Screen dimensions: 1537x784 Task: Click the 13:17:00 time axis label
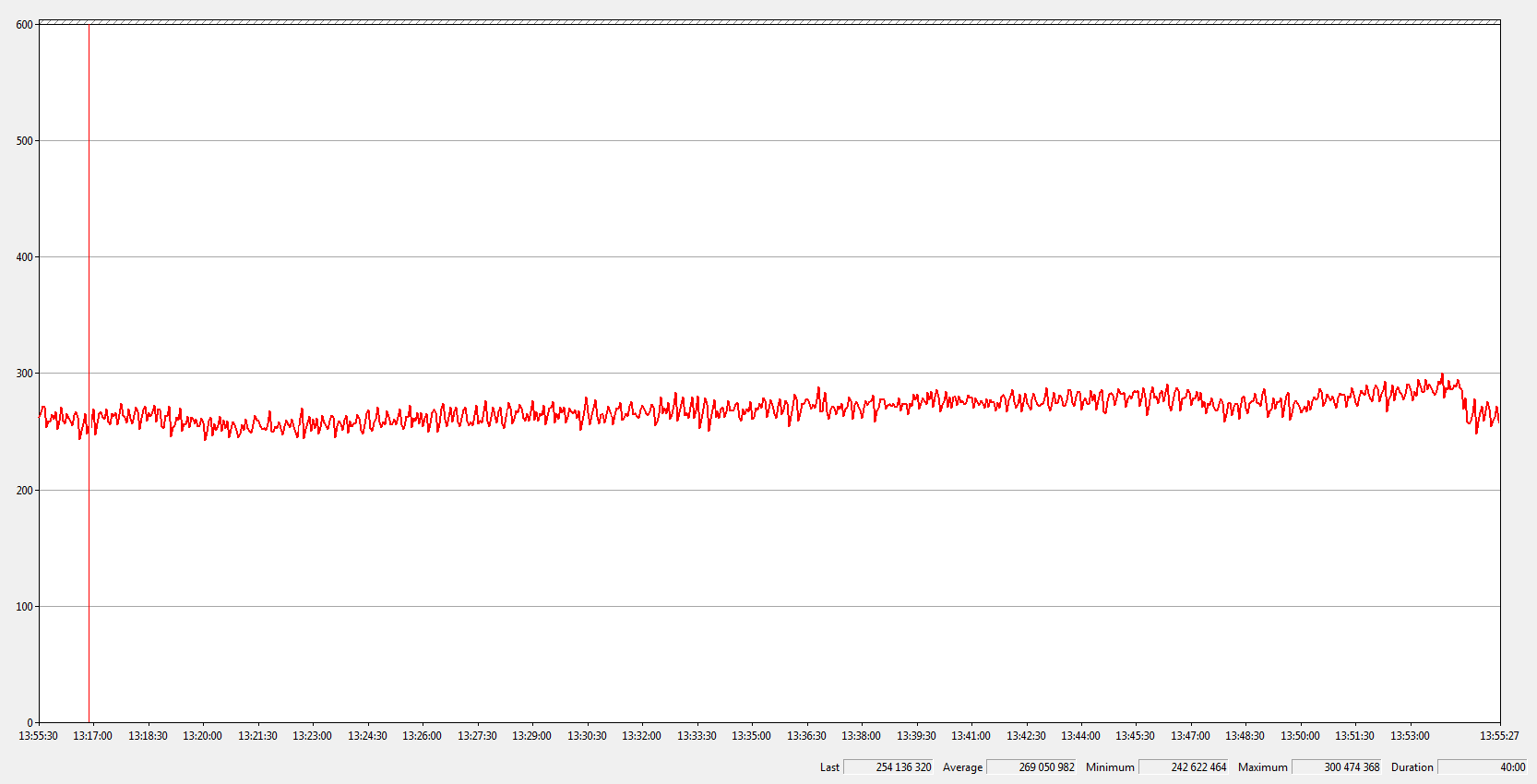[92, 736]
